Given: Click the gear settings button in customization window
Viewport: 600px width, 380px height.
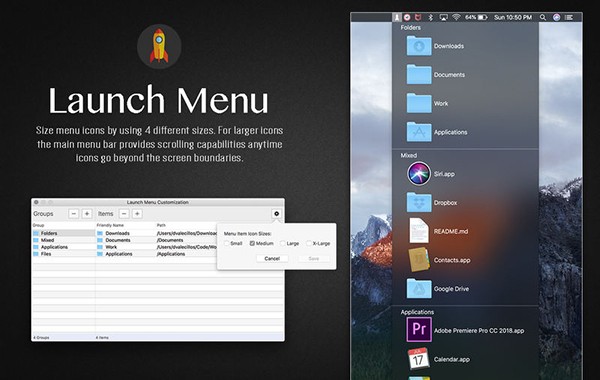Looking at the screenshot, I should [276, 214].
